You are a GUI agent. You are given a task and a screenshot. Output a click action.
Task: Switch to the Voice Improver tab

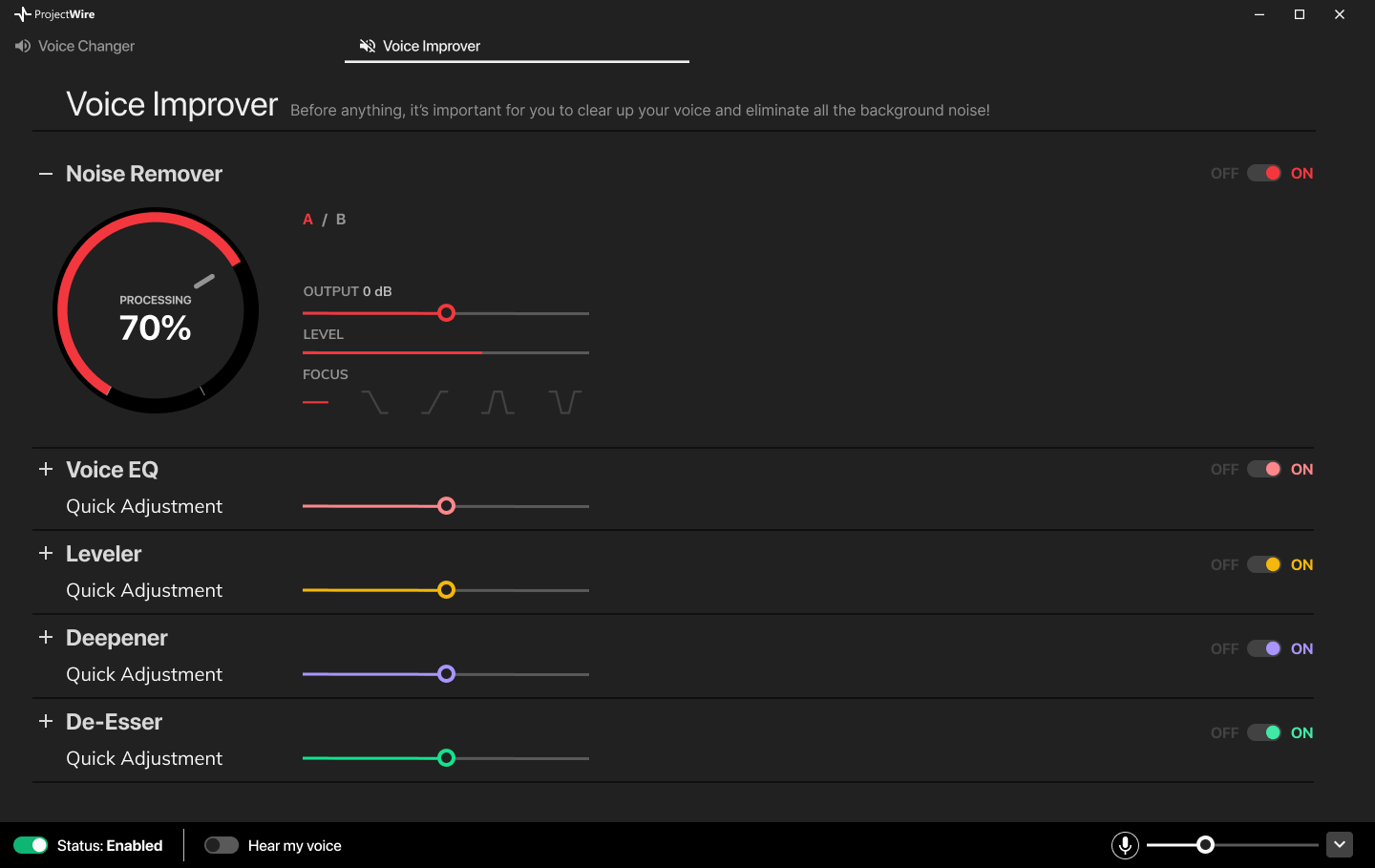click(x=517, y=46)
